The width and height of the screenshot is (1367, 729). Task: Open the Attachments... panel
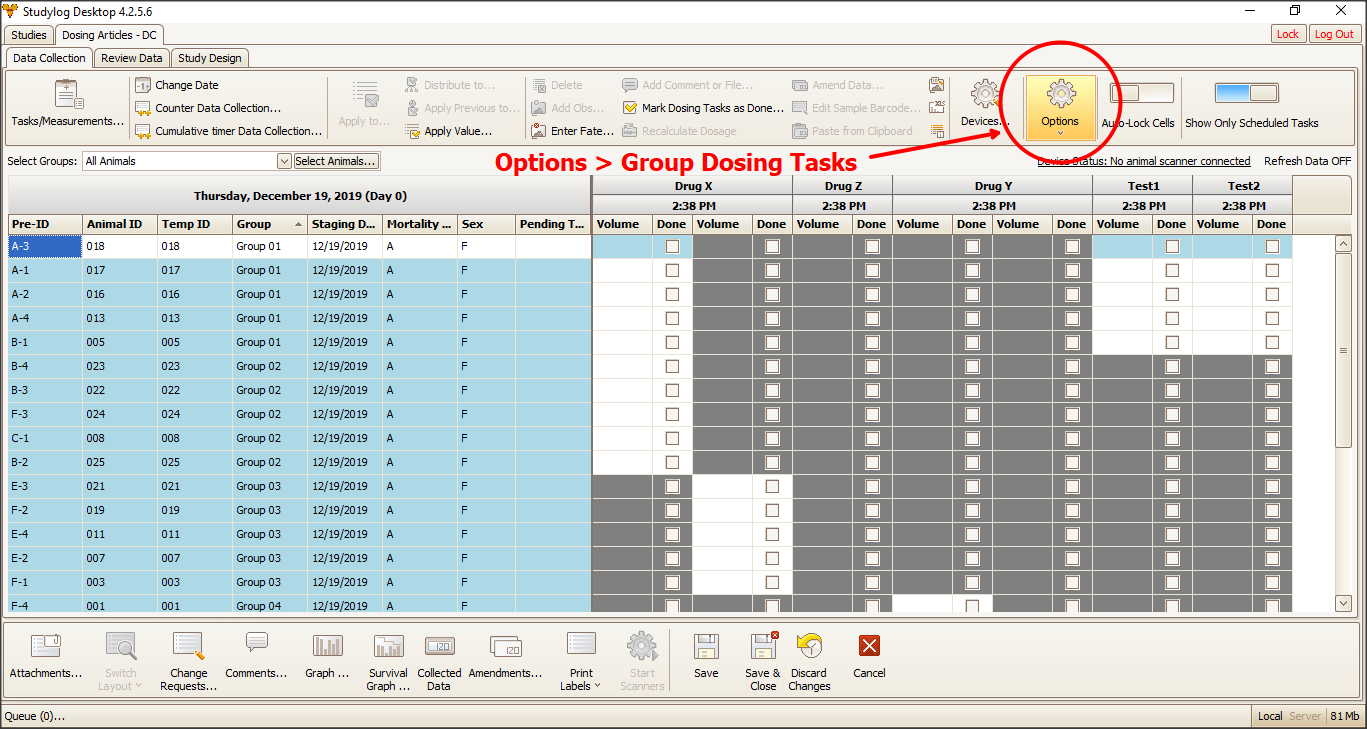(x=46, y=657)
